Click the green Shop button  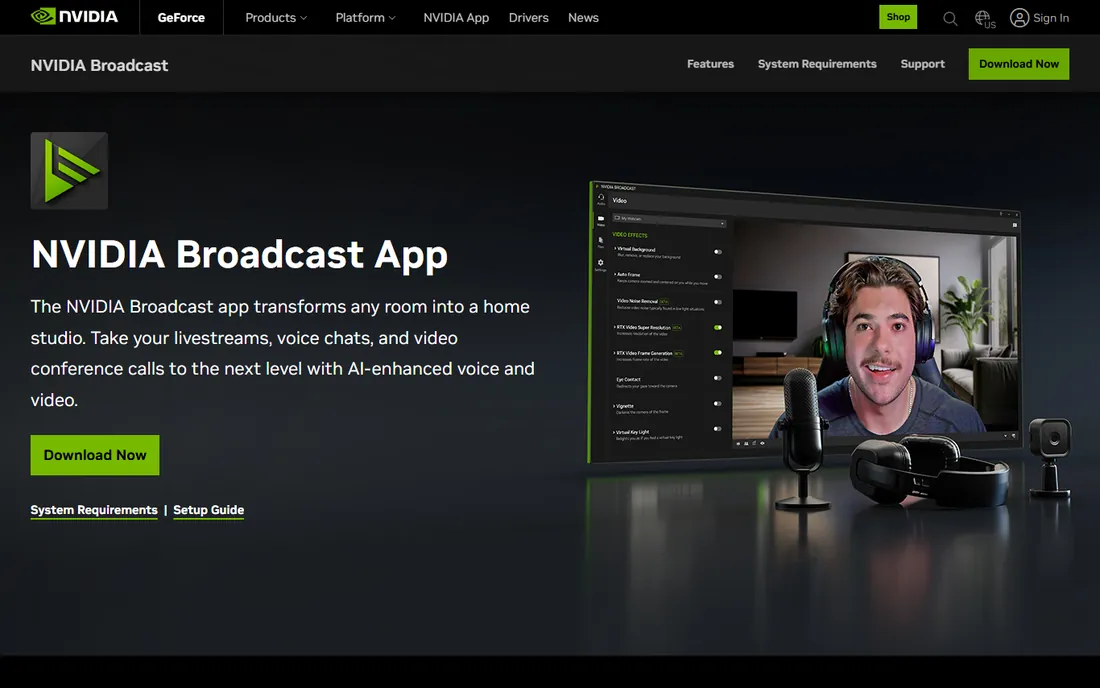(x=898, y=17)
